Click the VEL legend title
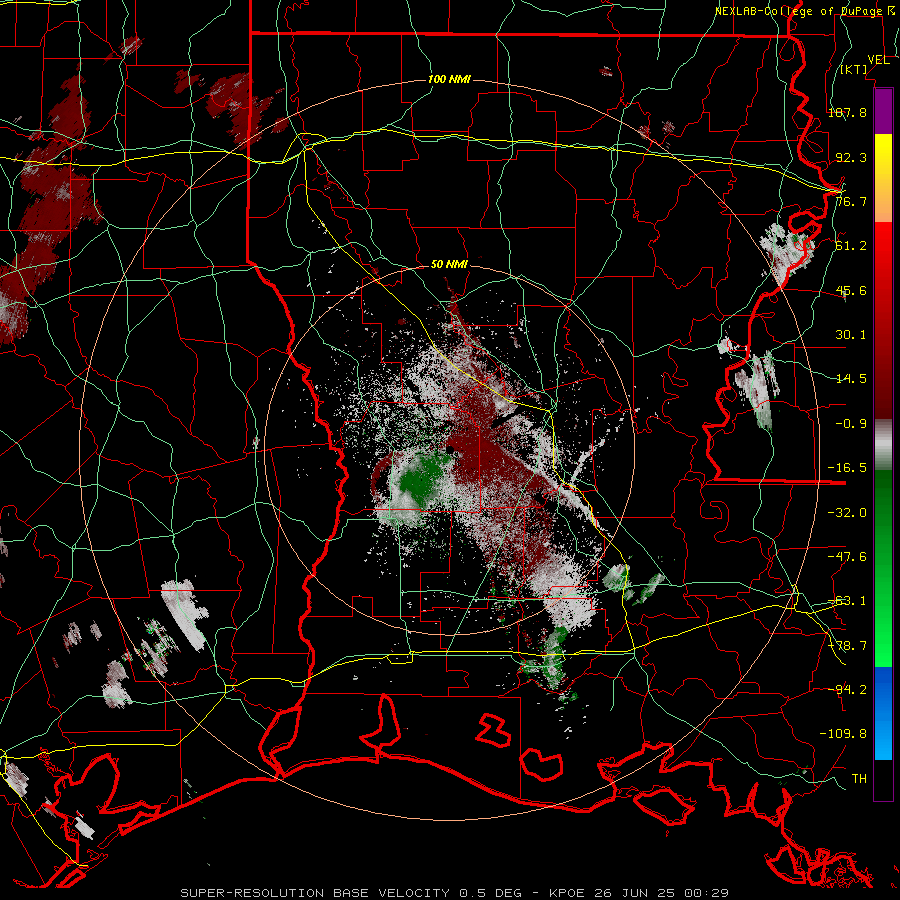This screenshot has width=900, height=900. coord(878,60)
